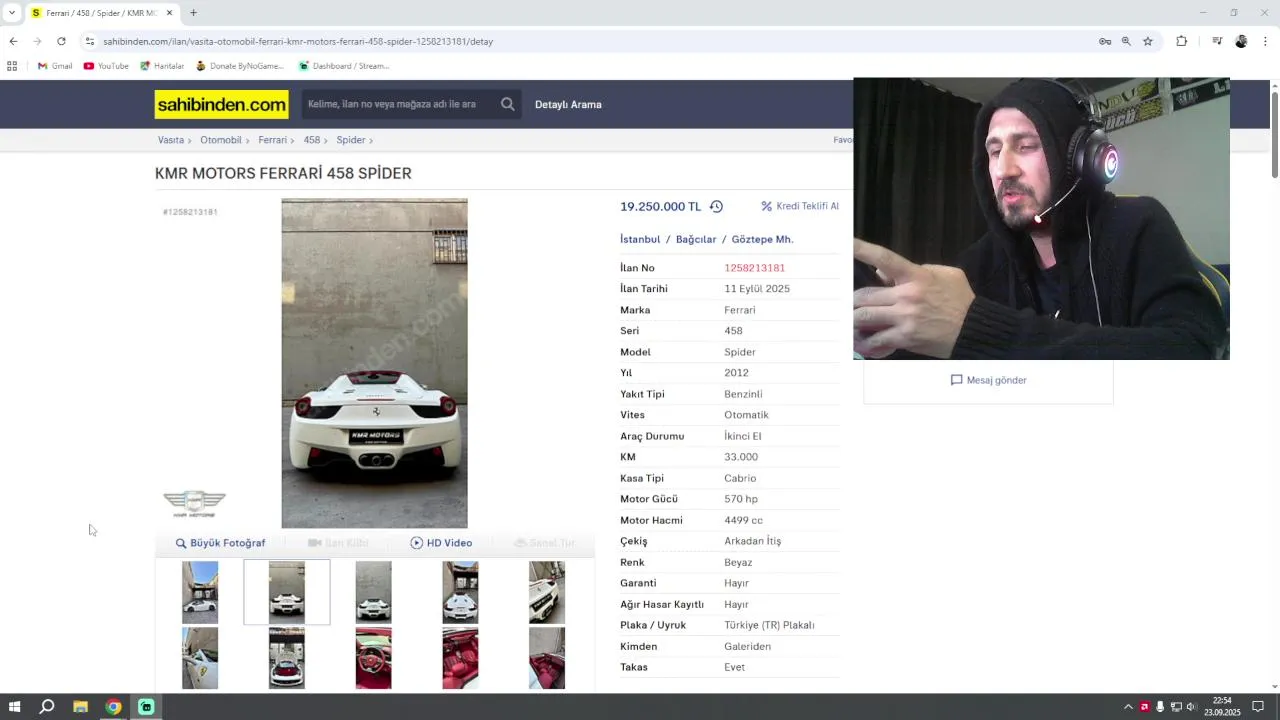Click the Mesaj gönder speech bubble icon

click(x=956, y=380)
